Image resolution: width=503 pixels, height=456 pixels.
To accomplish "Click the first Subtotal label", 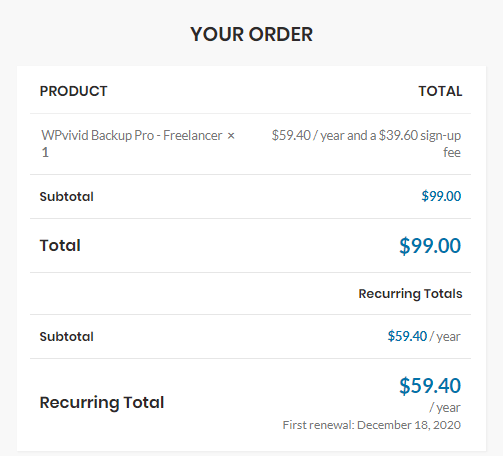I will (67, 197).
